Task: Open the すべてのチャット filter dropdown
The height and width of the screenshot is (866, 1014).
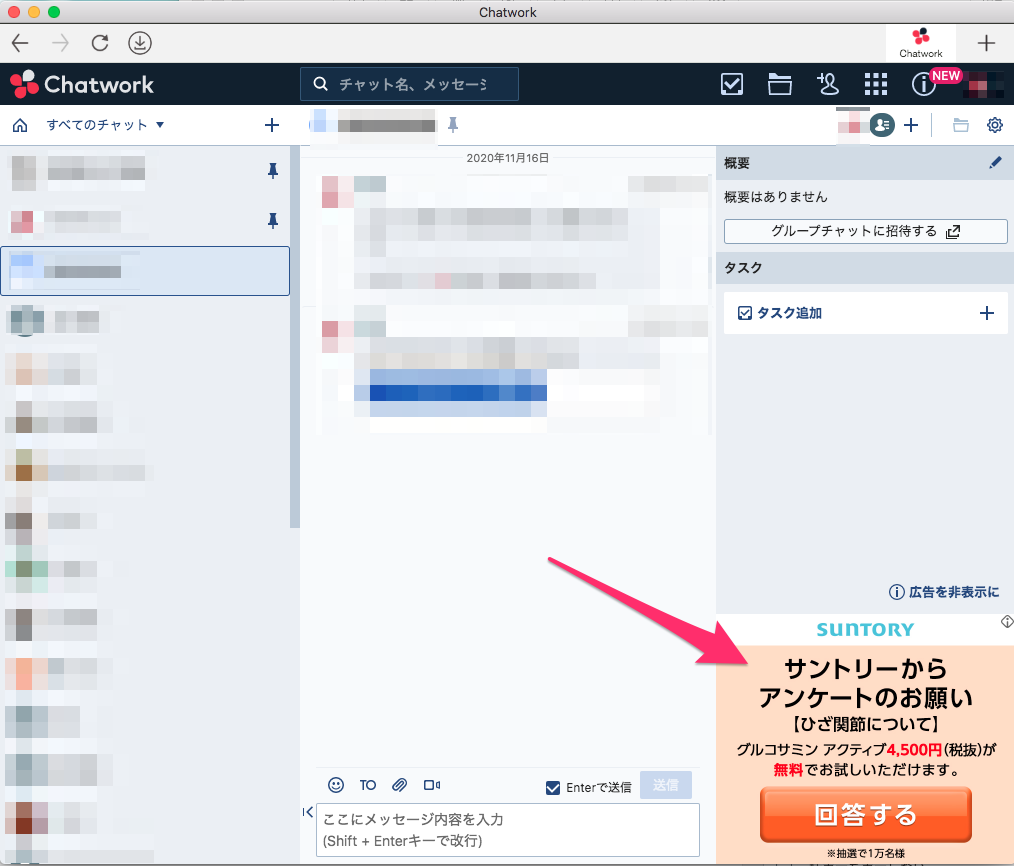Action: pyautogui.click(x=97, y=124)
